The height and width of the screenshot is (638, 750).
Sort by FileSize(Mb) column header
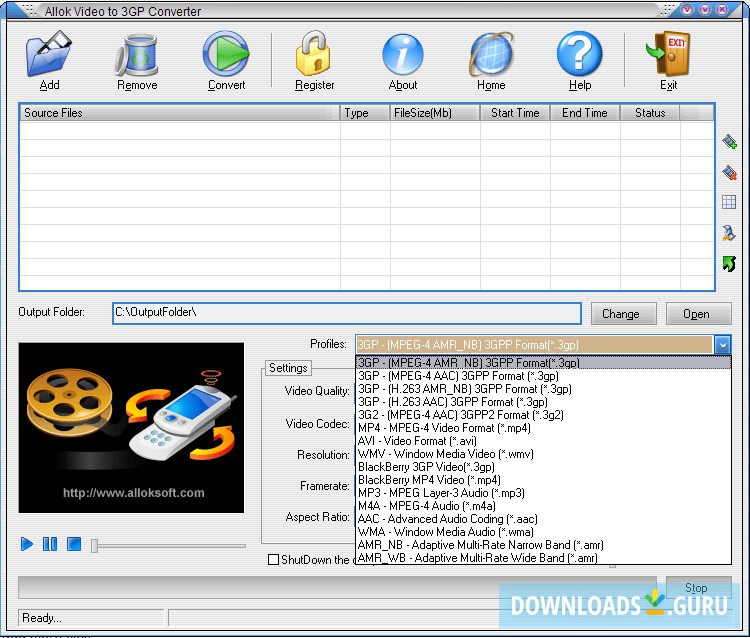click(x=434, y=113)
